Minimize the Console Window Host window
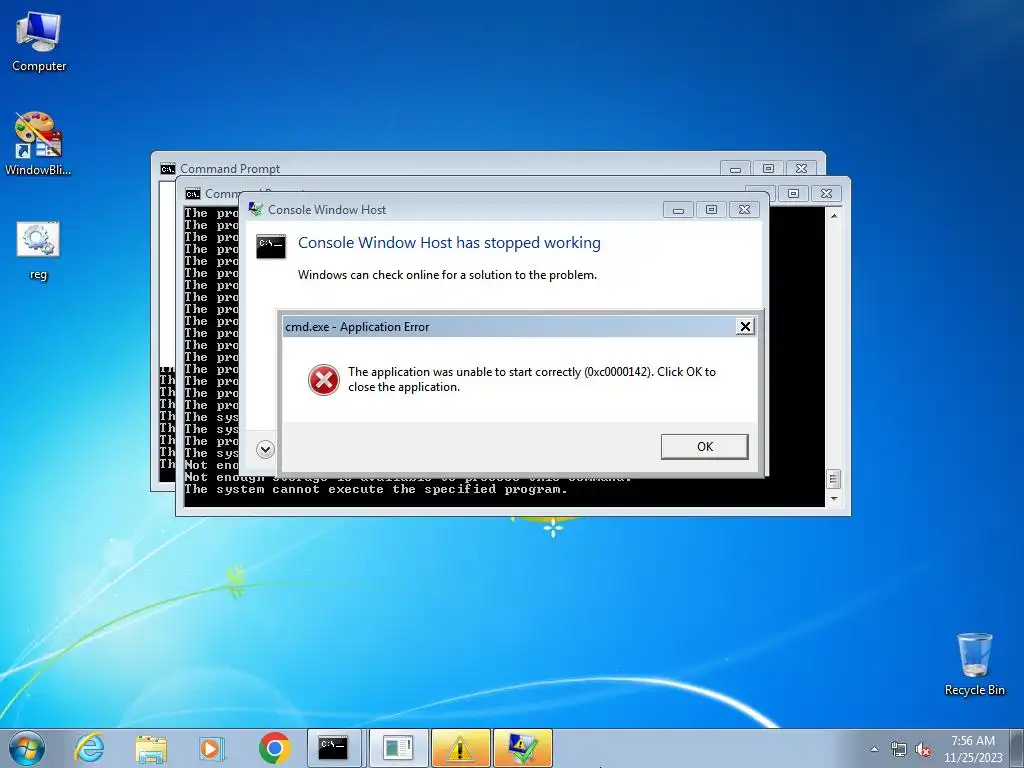The width and height of the screenshot is (1024, 768). click(x=678, y=210)
